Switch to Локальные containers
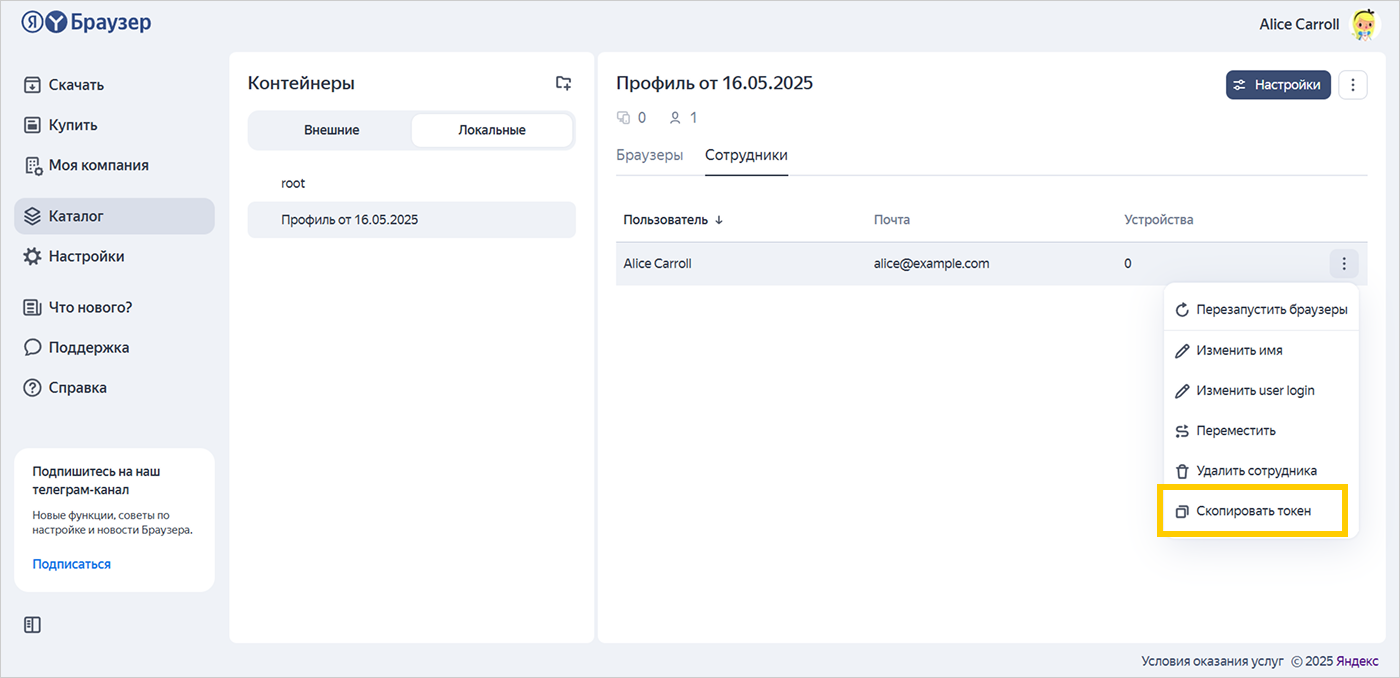The height and width of the screenshot is (678, 1400). pyautogui.click(x=492, y=130)
